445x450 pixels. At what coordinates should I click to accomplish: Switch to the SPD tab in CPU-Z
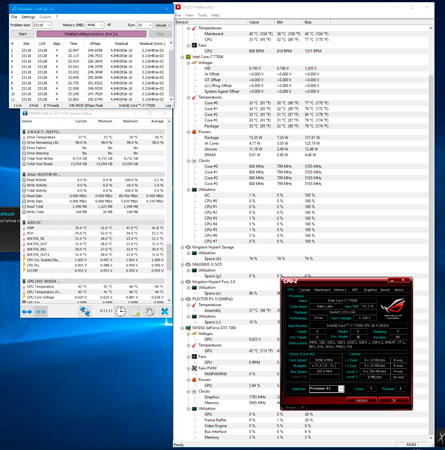355,290
